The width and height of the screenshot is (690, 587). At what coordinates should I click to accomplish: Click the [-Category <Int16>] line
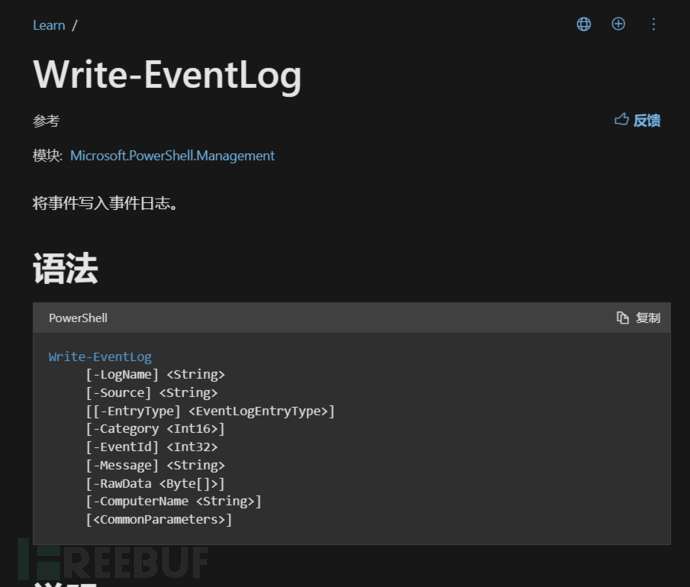coord(155,429)
